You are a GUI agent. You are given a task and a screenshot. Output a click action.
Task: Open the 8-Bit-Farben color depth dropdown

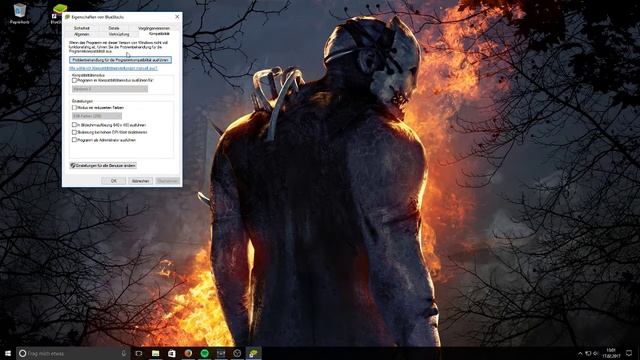97,116
